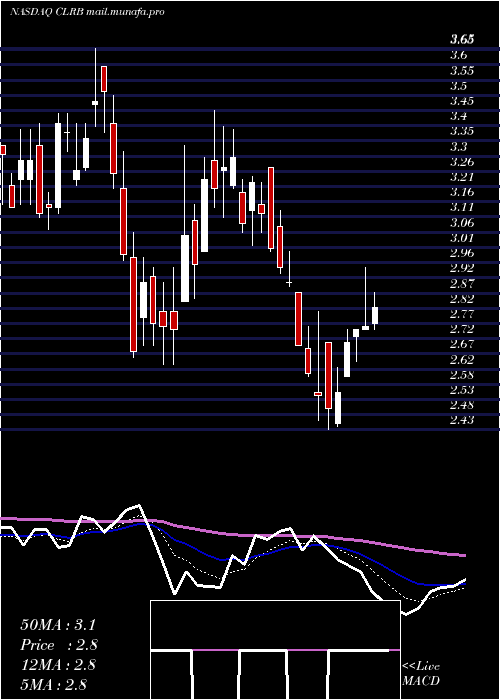Viewport: 500px width, 700px height.
Task: Select the 2.72 price value
Action: pyautogui.click(x=462, y=329)
